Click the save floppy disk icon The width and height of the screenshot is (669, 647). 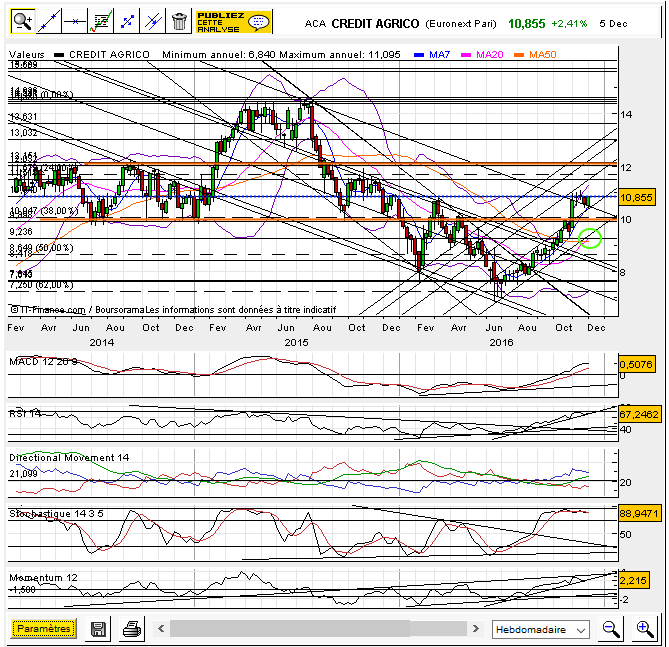(99, 629)
